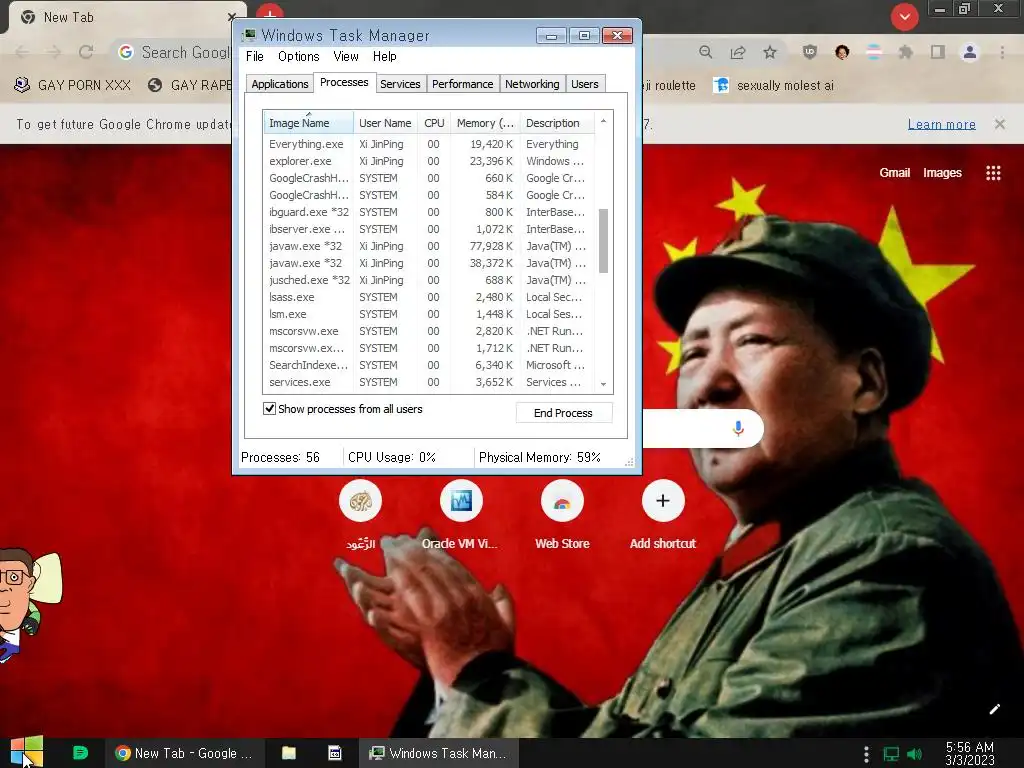The width and height of the screenshot is (1024, 768).
Task: Click the round face avatar extension icon
Action: point(842,52)
